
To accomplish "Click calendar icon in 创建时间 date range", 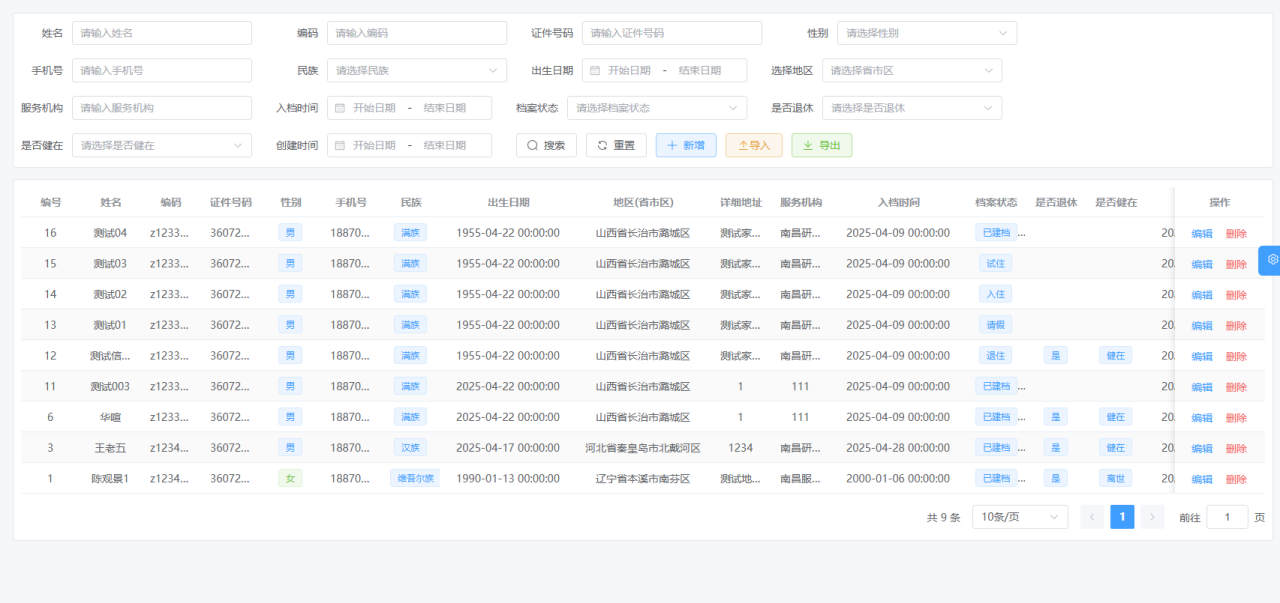I will click(340, 145).
